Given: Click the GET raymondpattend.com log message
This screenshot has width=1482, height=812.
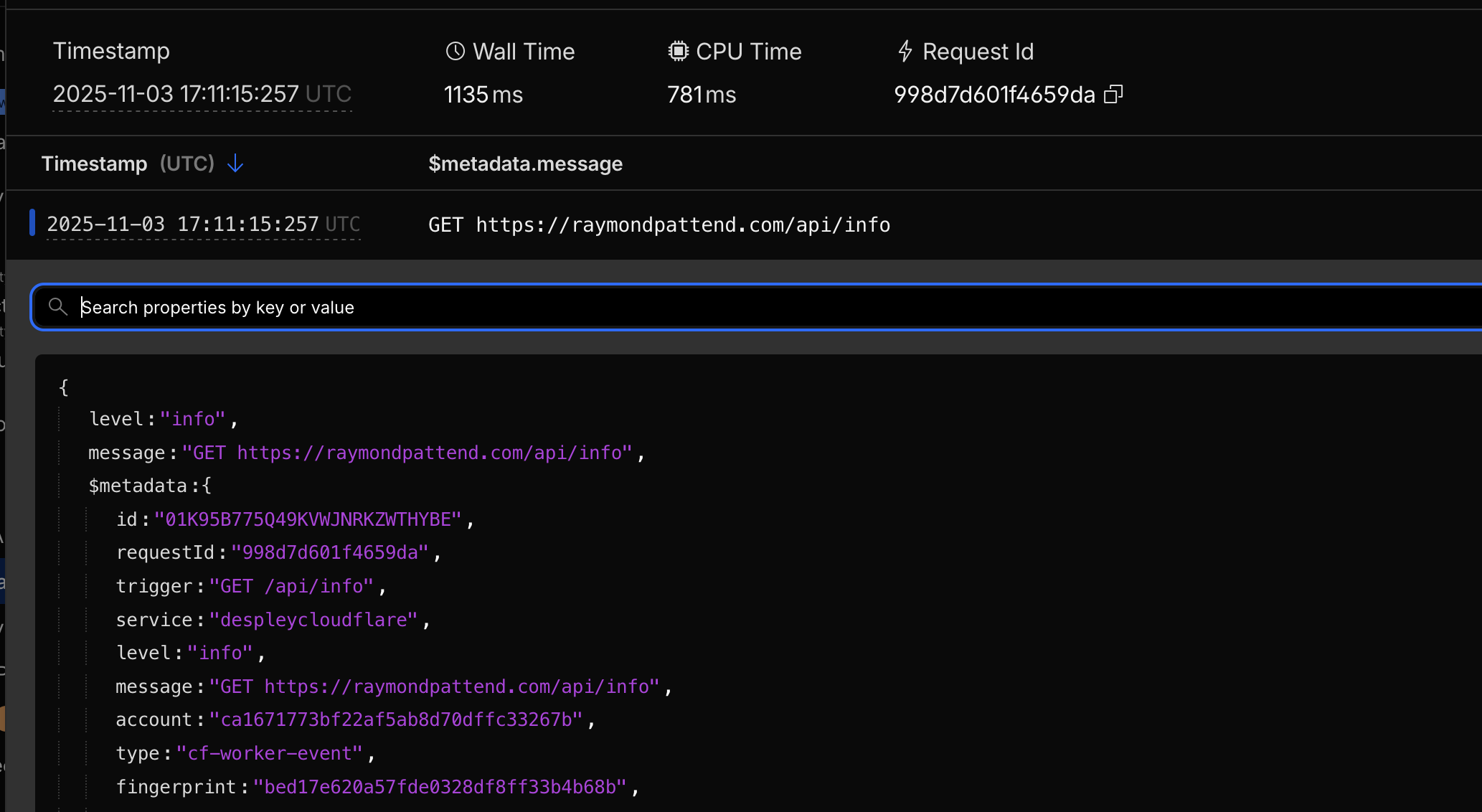Looking at the screenshot, I should (659, 225).
